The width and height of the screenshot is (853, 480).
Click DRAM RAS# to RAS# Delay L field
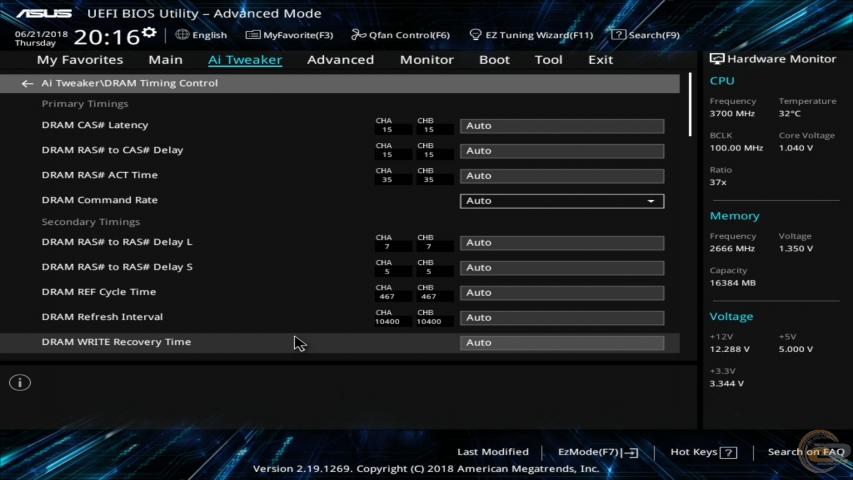[x=562, y=243]
